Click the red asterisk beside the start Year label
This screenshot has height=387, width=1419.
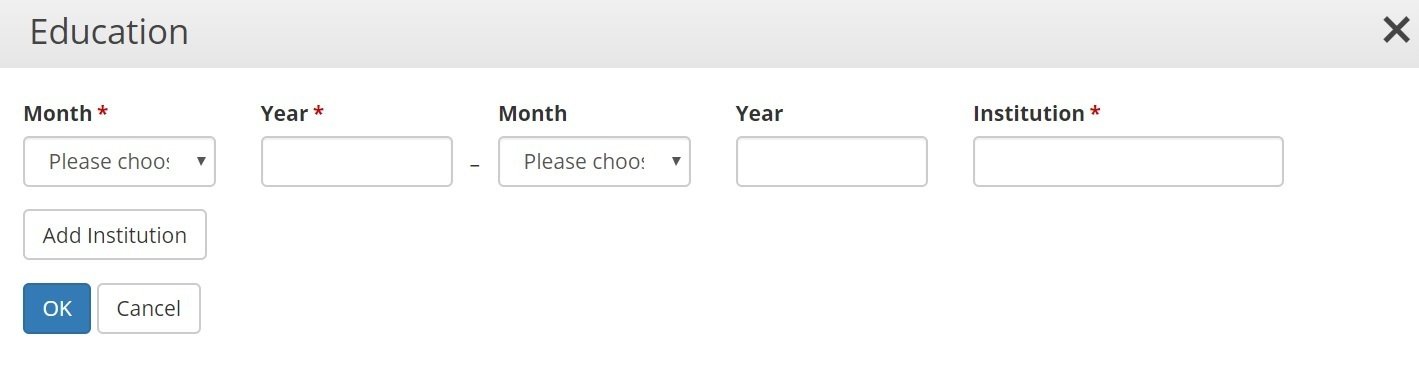(x=318, y=111)
